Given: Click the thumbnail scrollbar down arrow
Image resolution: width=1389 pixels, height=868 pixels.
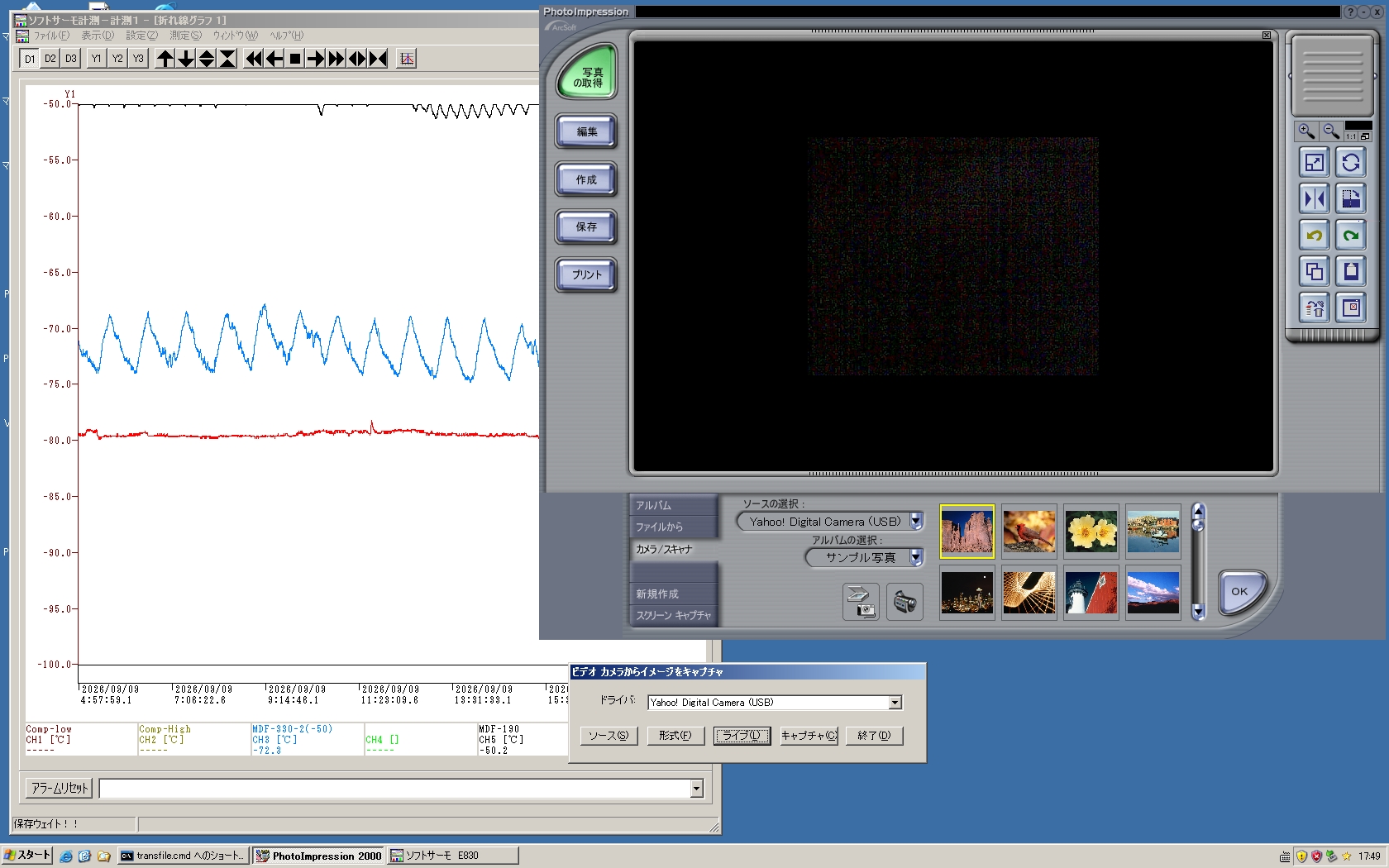Looking at the screenshot, I should coord(1198,612).
